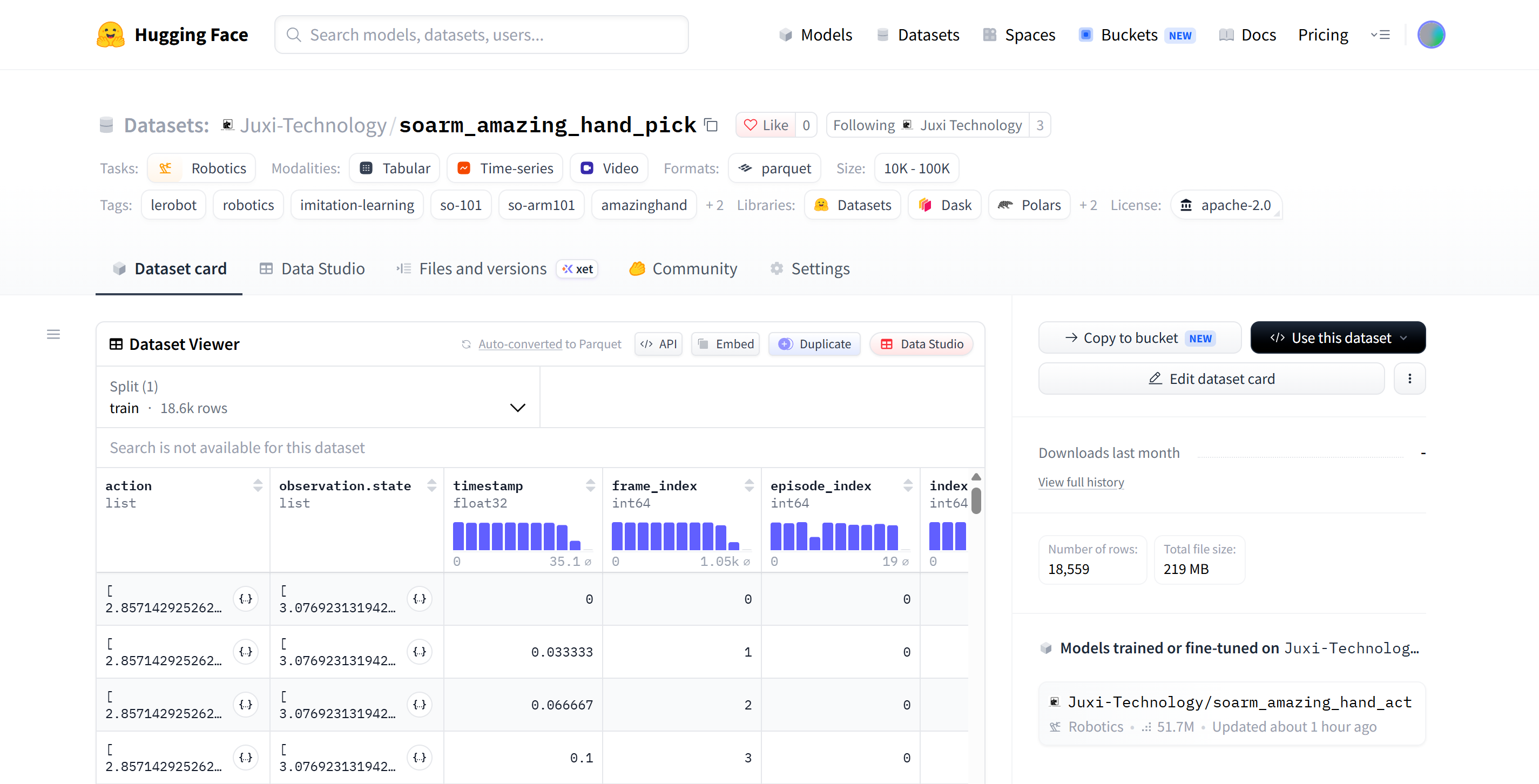
Task: Show the +2 more libraries
Action: pos(1088,205)
